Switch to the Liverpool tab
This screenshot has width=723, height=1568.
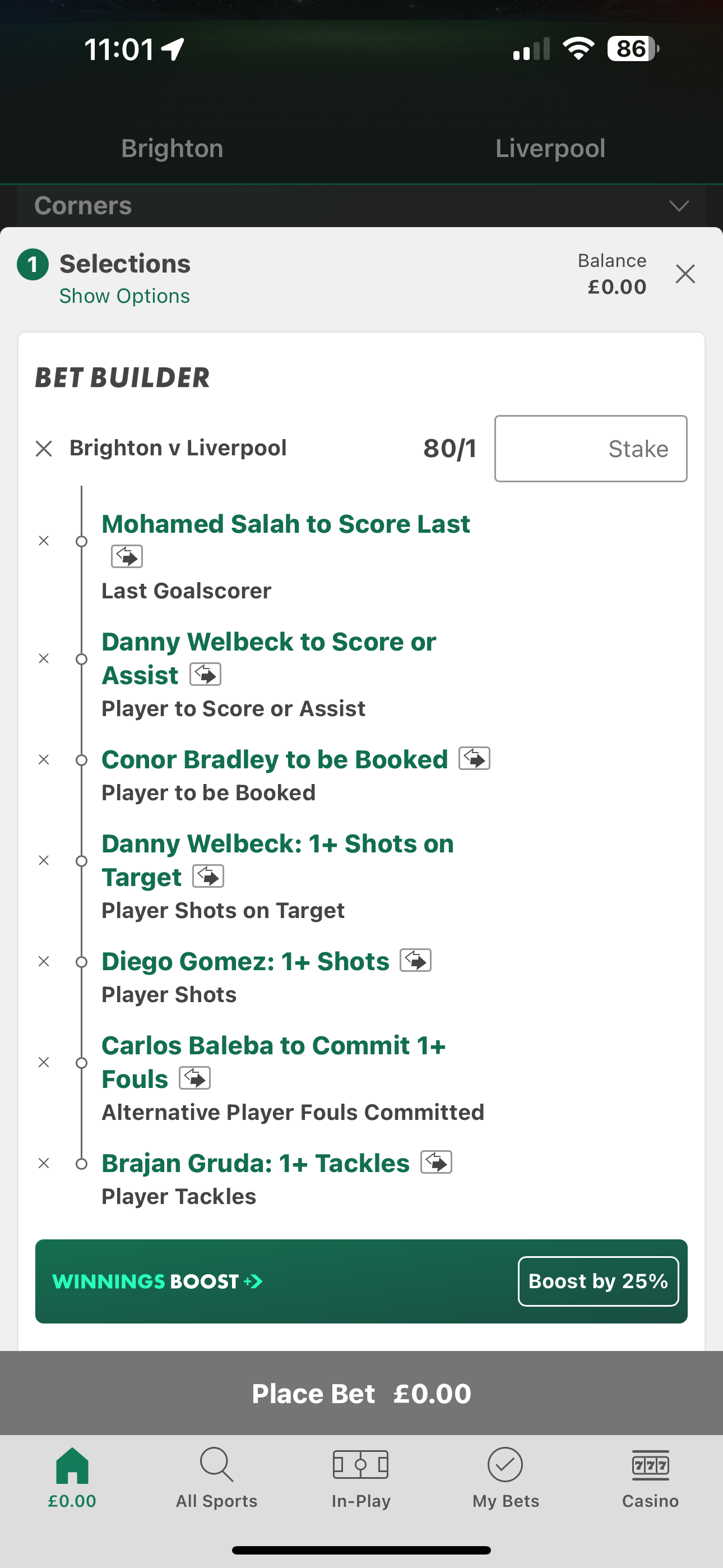click(550, 148)
